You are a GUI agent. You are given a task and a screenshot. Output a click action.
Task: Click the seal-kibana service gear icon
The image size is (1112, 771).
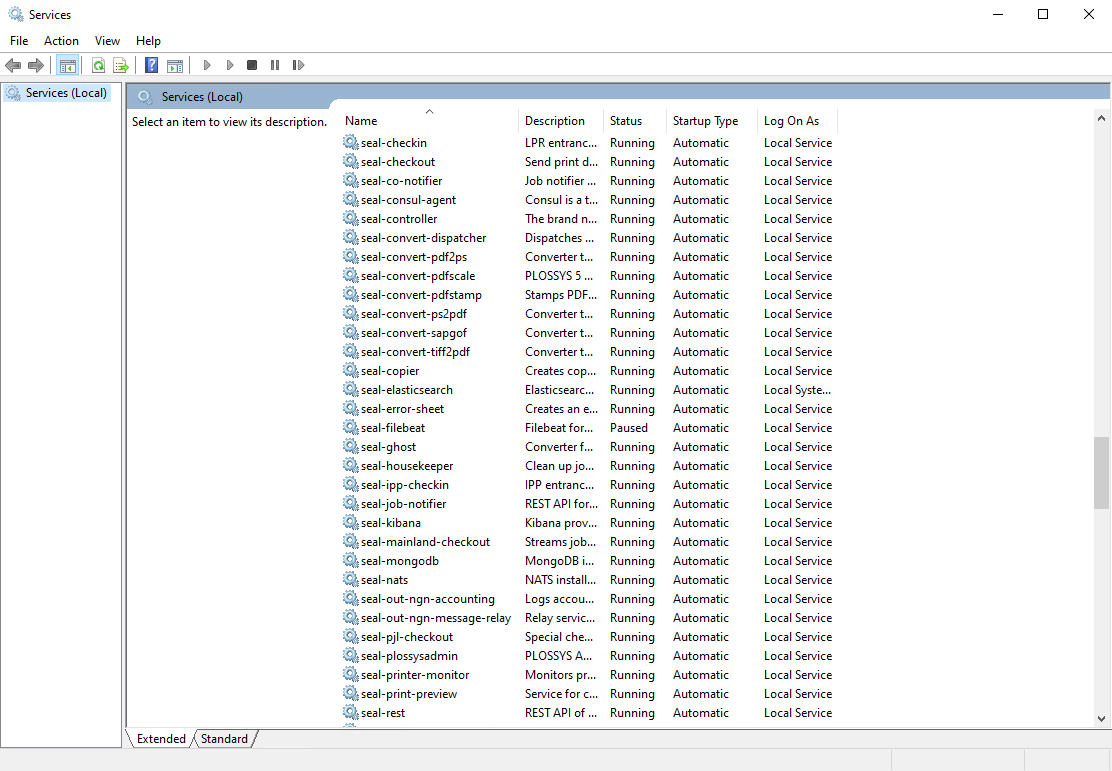click(x=351, y=522)
